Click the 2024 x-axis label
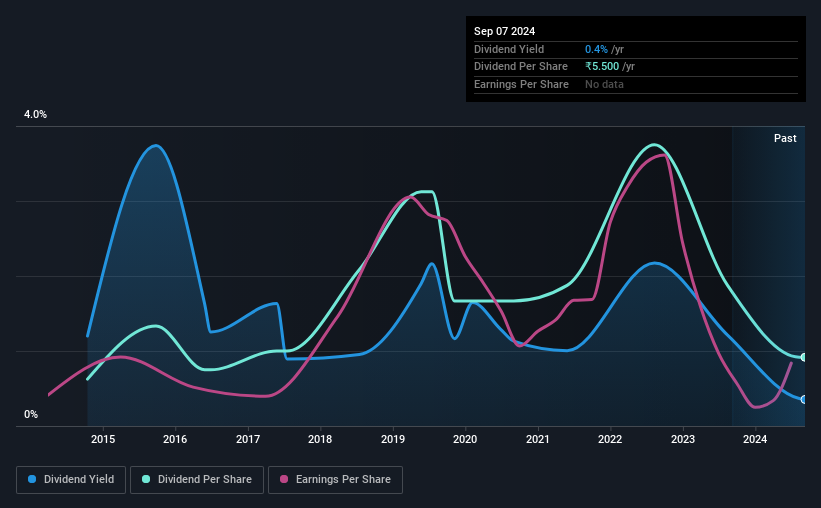 tap(755, 439)
